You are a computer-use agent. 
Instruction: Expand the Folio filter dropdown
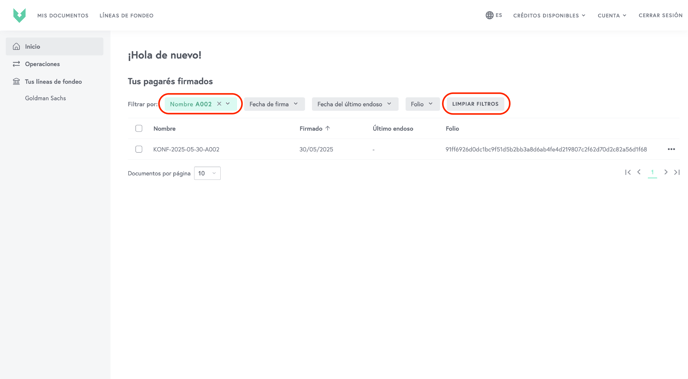(x=422, y=104)
